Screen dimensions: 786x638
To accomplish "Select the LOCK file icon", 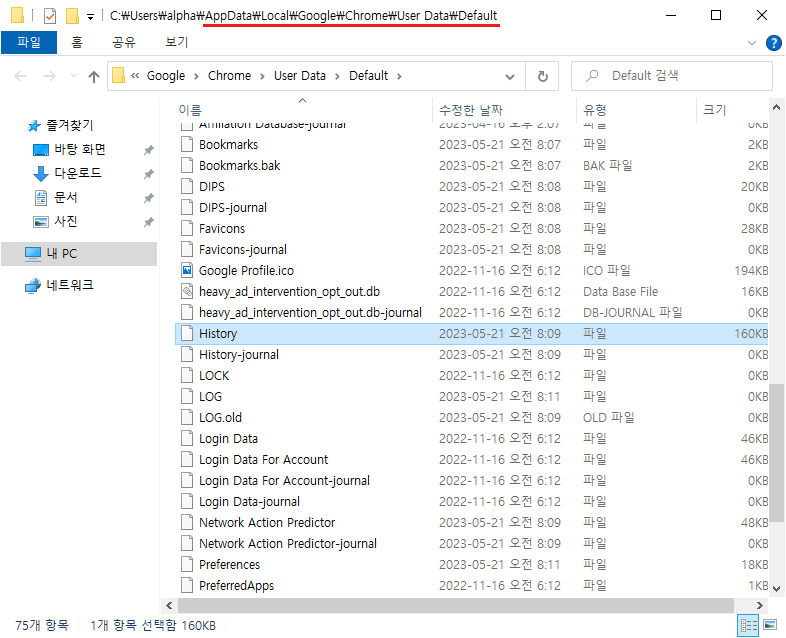I will 187,375.
